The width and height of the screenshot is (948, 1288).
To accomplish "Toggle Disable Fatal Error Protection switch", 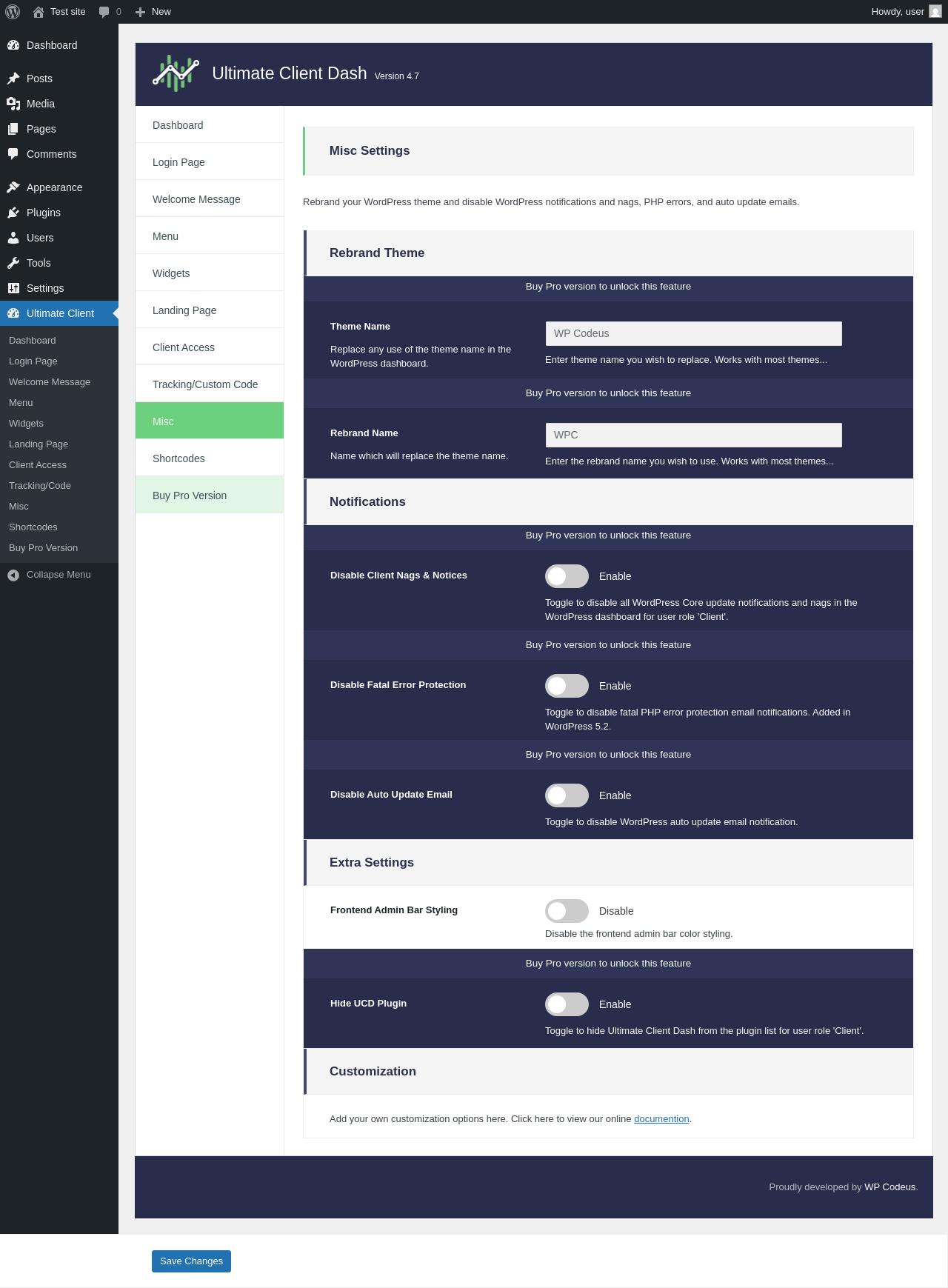I will coord(567,686).
